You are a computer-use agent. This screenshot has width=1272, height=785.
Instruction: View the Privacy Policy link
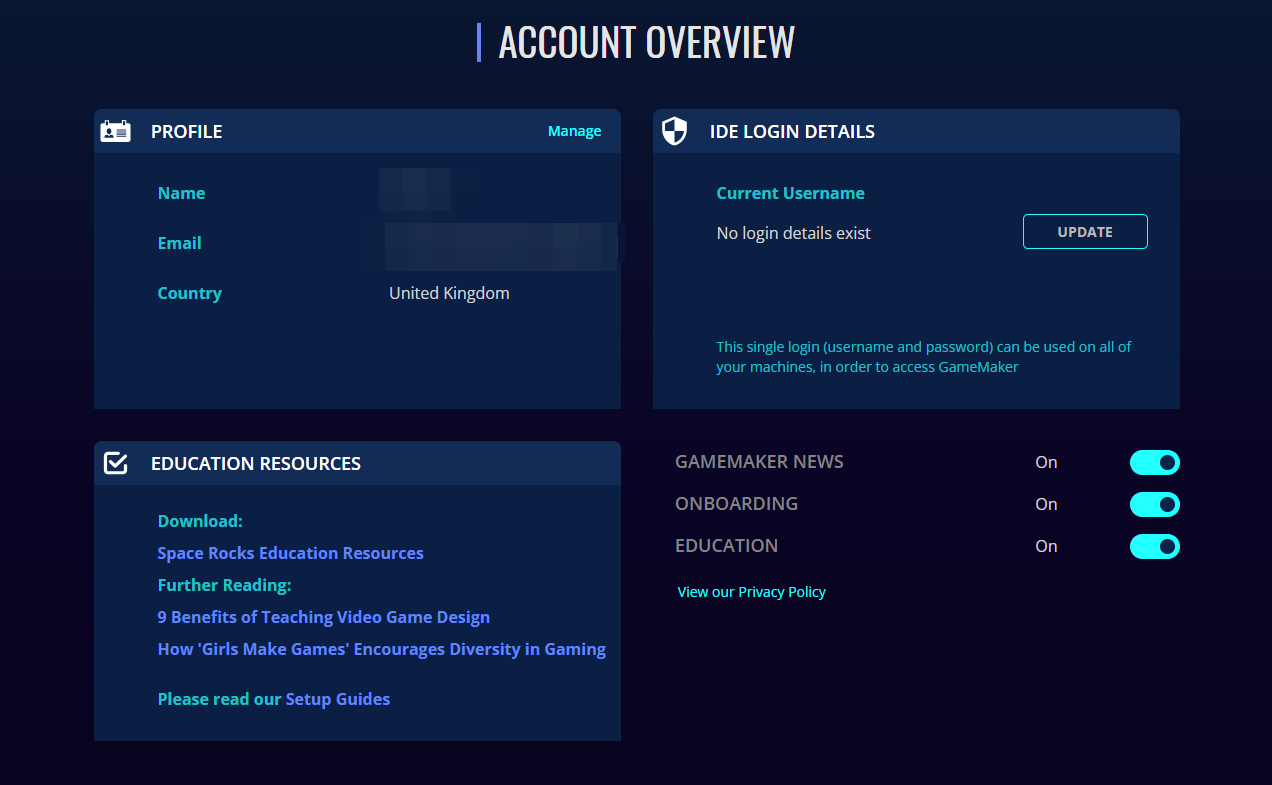751,591
